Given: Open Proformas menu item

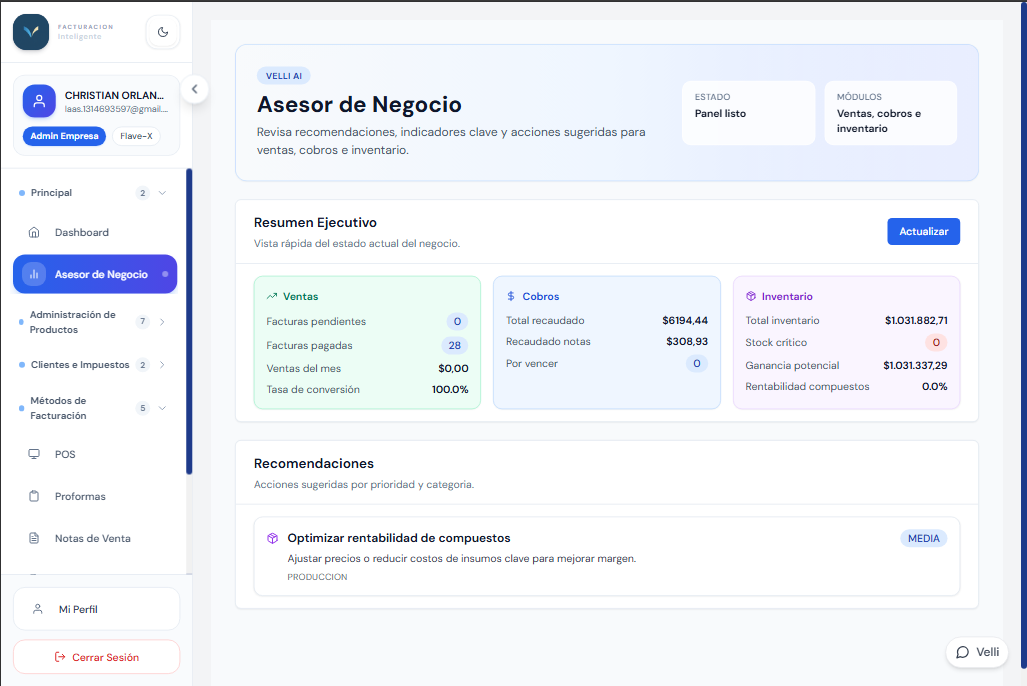Looking at the screenshot, I should point(95,497).
